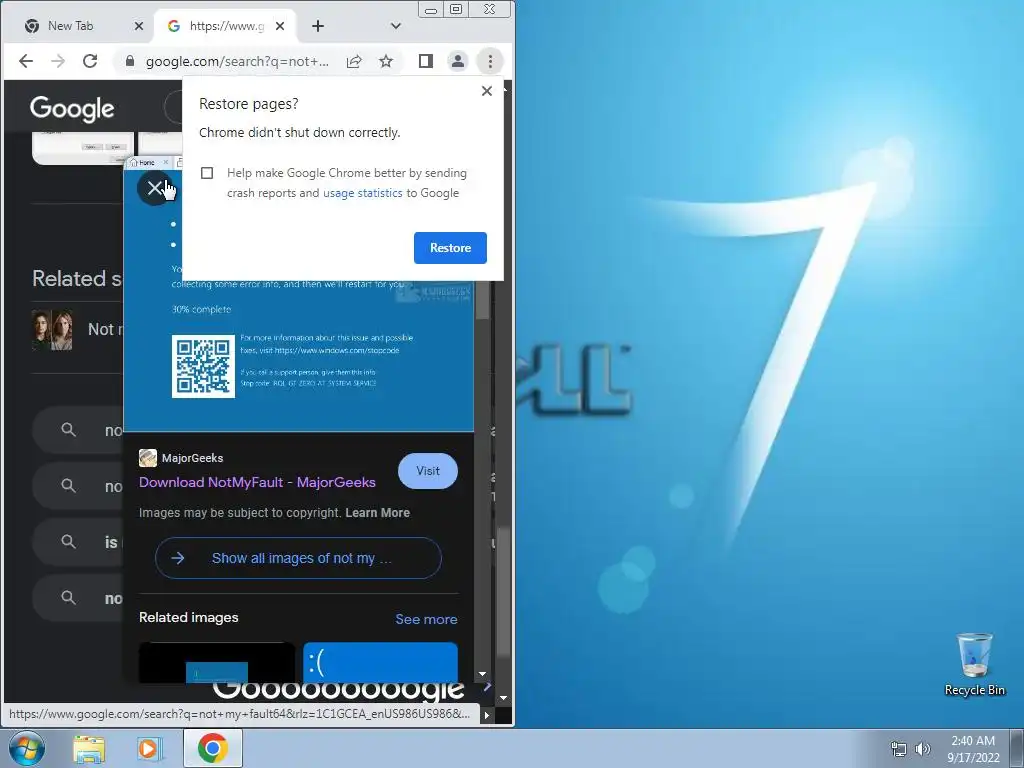1024x768 pixels.
Task: Open Chrome's three-dot menu
Action: [490, 61]
